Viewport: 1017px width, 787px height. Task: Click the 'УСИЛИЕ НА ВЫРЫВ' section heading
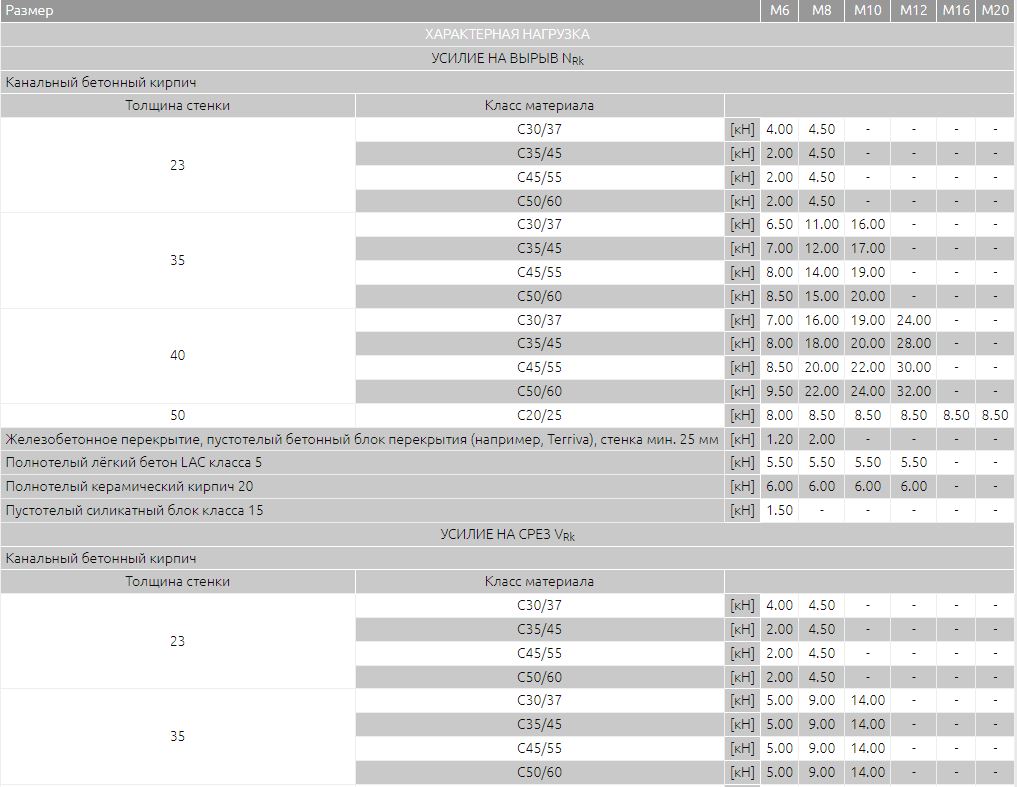pos(508,58)
